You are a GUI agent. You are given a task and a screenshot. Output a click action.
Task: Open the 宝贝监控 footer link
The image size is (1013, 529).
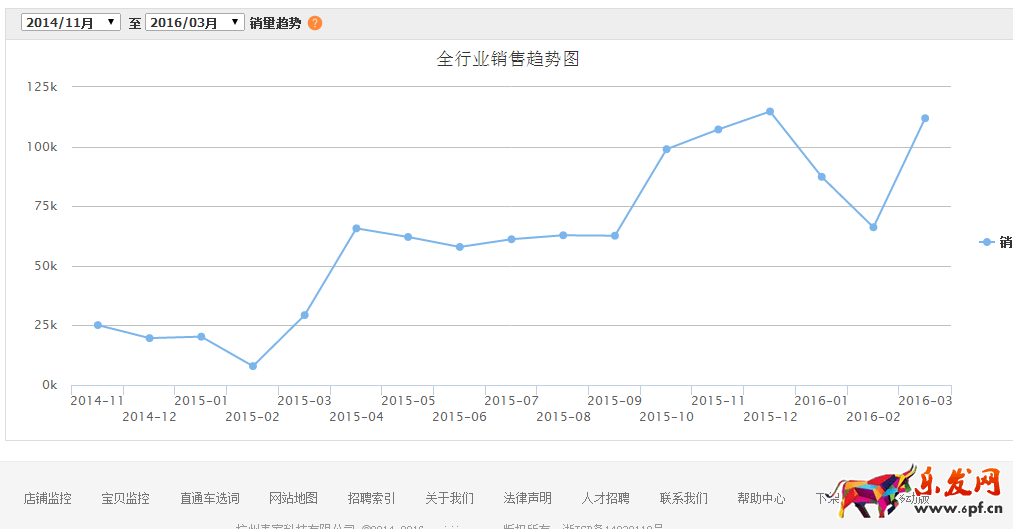coord(125,498)
